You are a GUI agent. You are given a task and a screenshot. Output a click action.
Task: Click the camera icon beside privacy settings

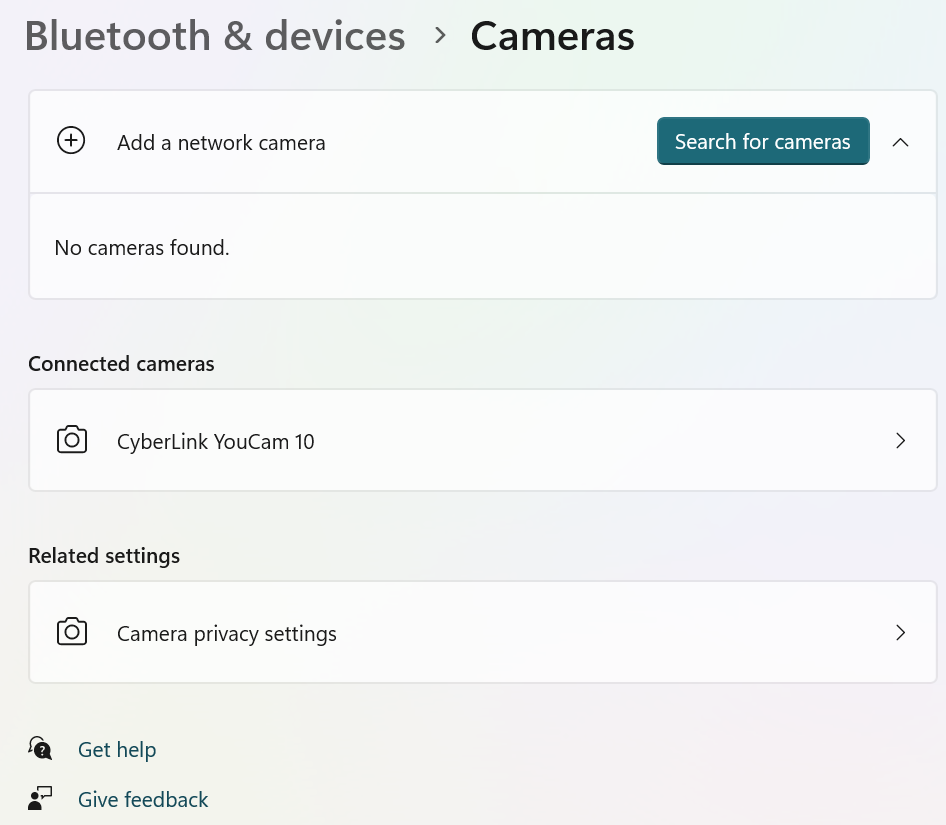(x=72, y=632)
